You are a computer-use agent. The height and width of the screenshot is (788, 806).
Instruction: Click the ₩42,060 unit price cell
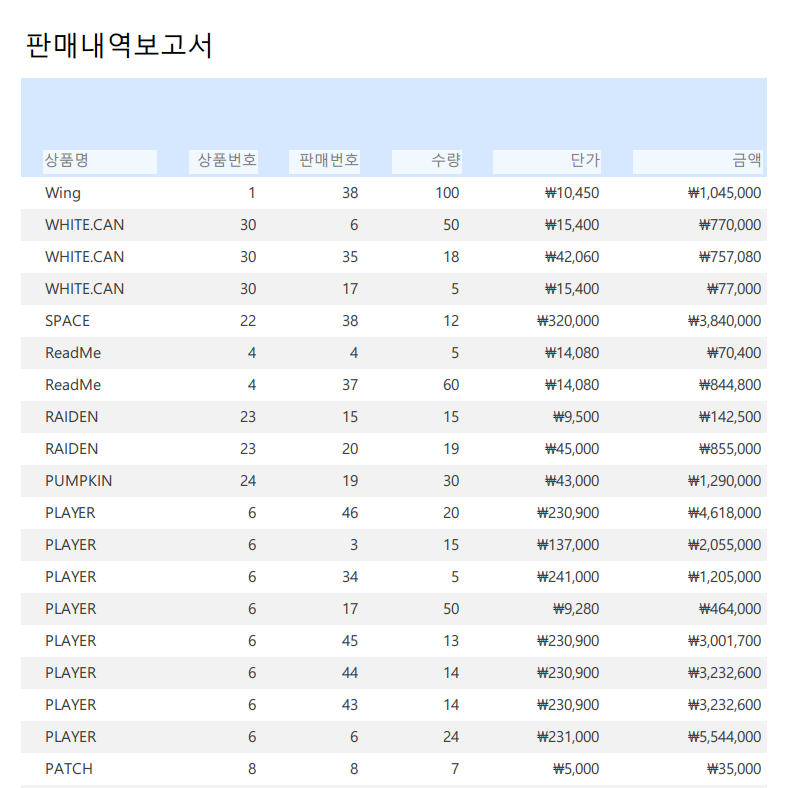pyautogui.click(x=572, y=257)
